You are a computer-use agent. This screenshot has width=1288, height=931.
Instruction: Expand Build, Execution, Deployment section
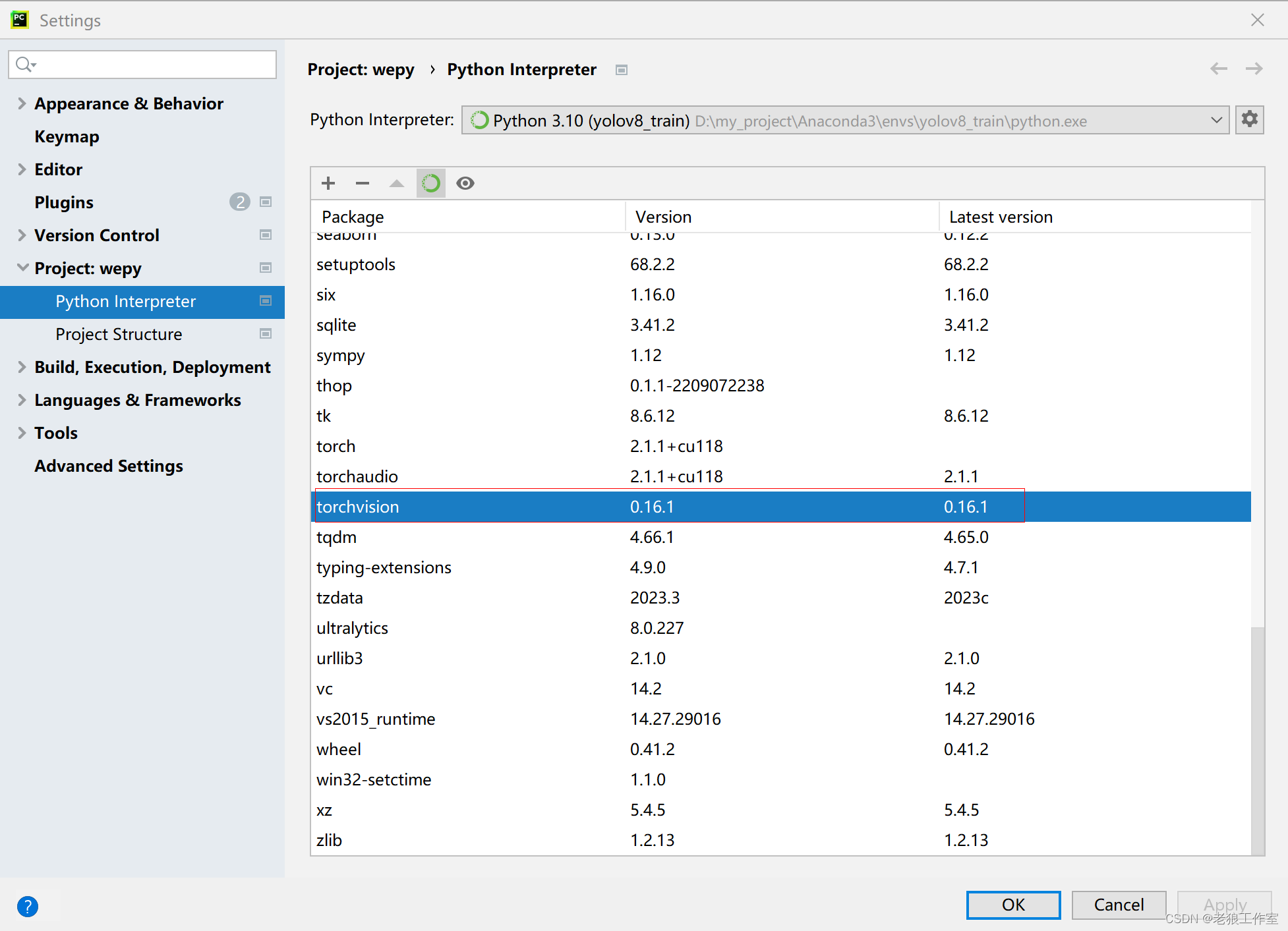point(22,367)
